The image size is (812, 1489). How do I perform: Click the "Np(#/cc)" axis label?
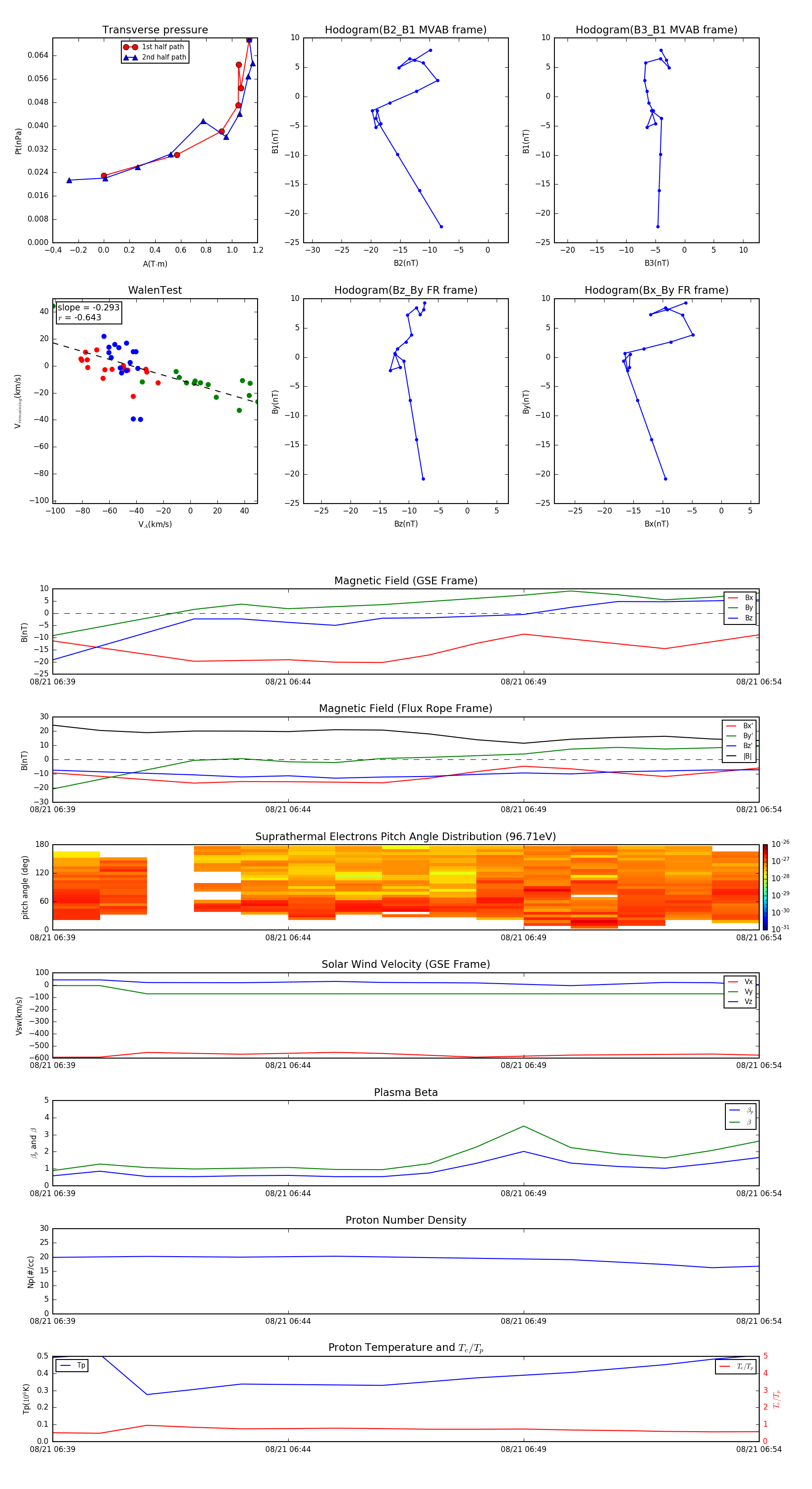pos(31,1272)
